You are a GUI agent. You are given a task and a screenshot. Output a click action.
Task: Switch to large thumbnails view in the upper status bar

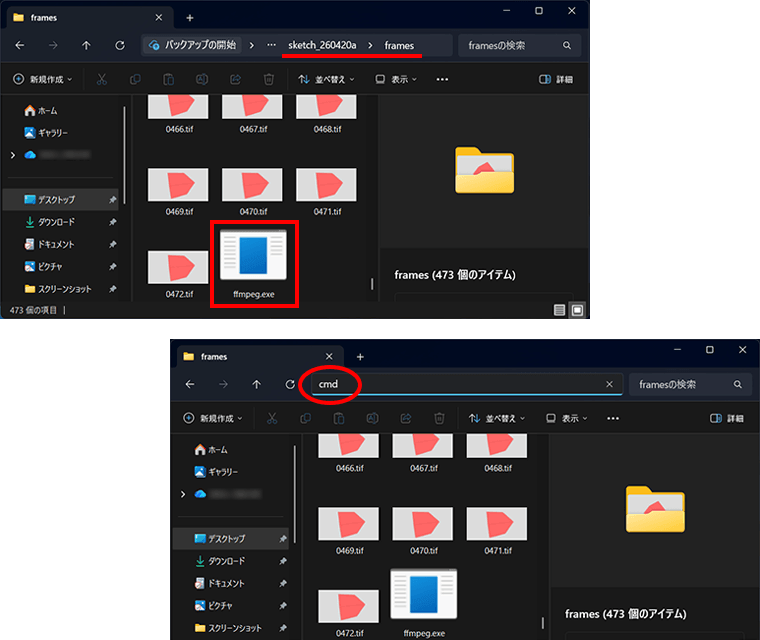point(576,310)
